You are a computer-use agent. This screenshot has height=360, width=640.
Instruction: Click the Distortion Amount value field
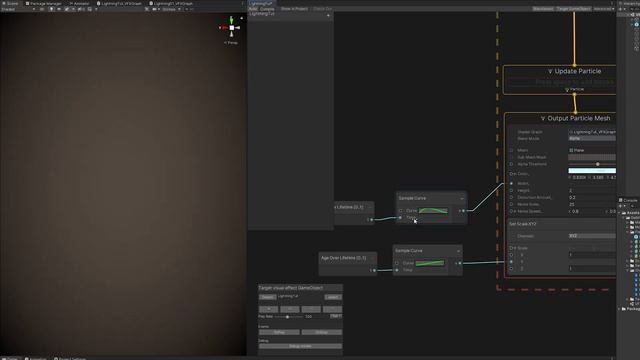tap(592, 198)
